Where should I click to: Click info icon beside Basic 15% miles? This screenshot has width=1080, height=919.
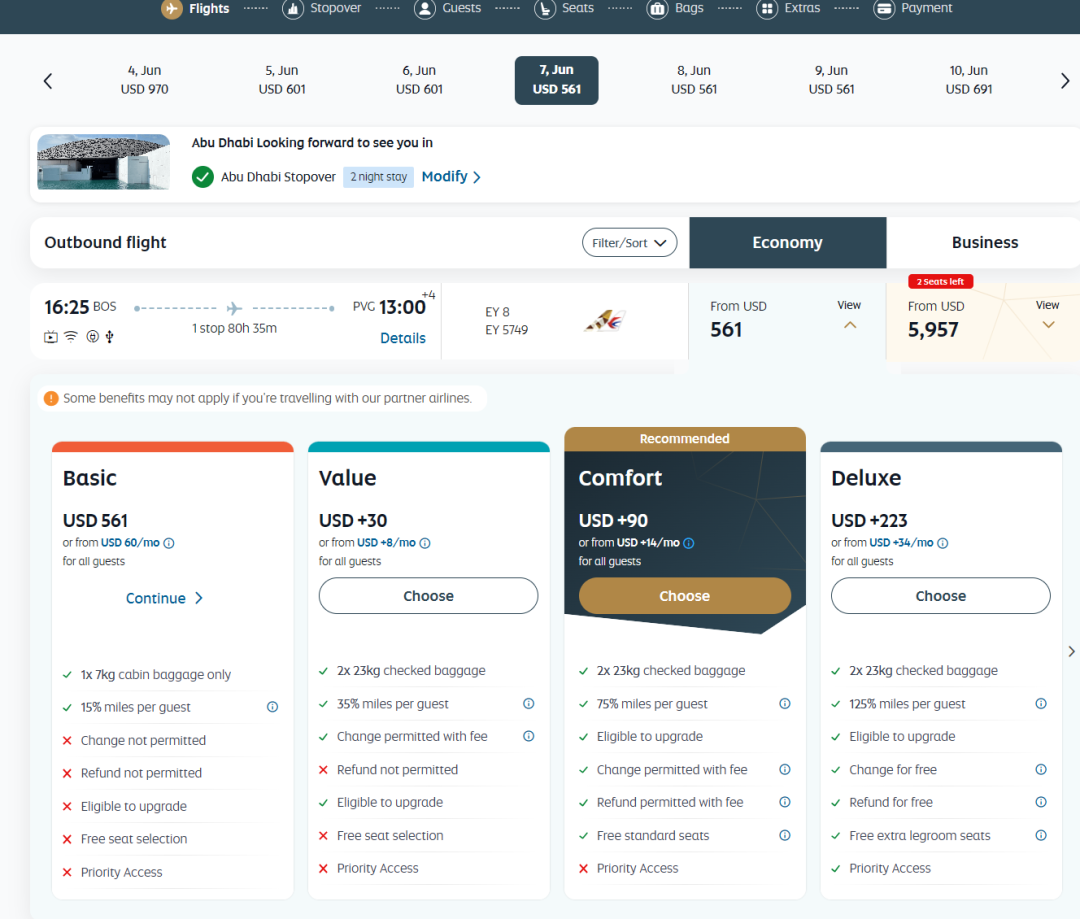click(272, 707)
